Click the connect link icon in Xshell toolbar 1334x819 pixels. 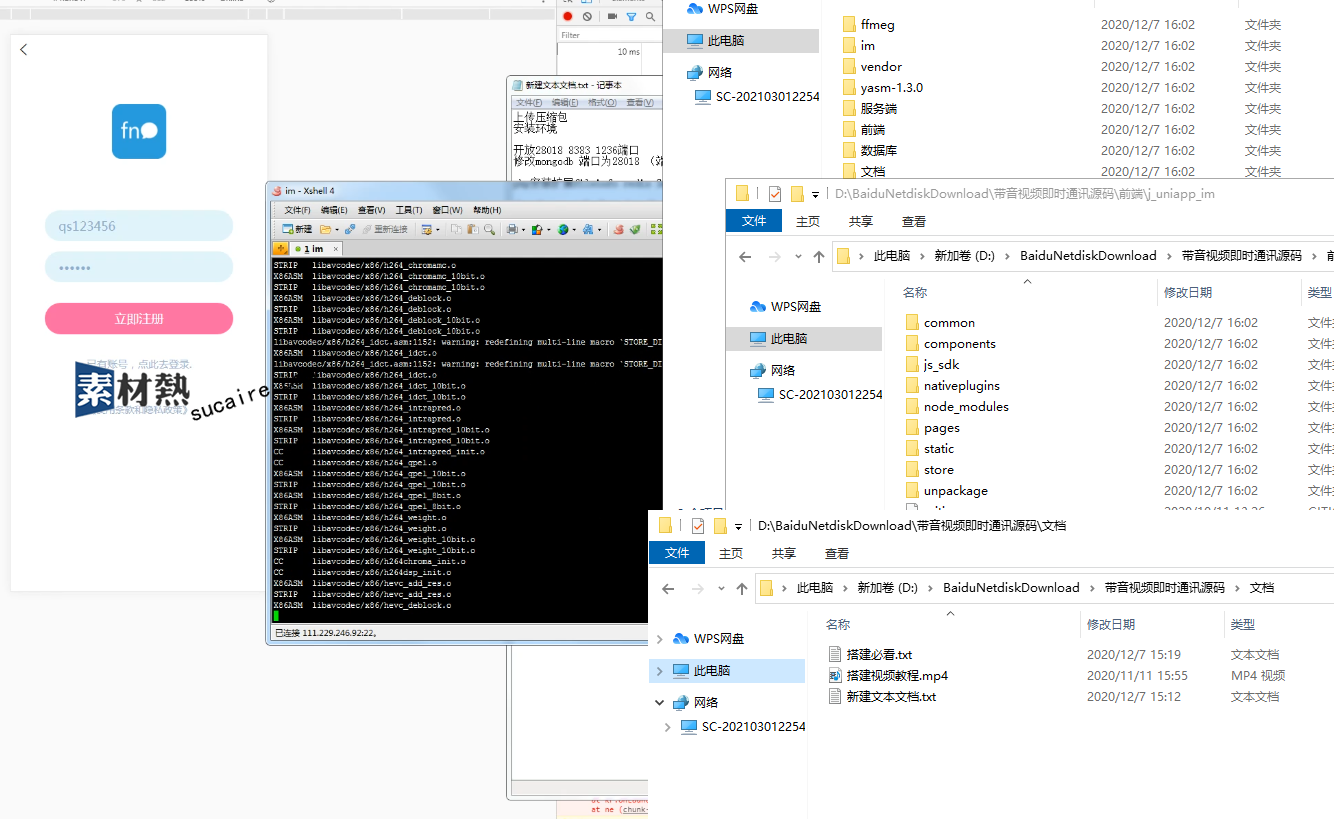point(350,229)
